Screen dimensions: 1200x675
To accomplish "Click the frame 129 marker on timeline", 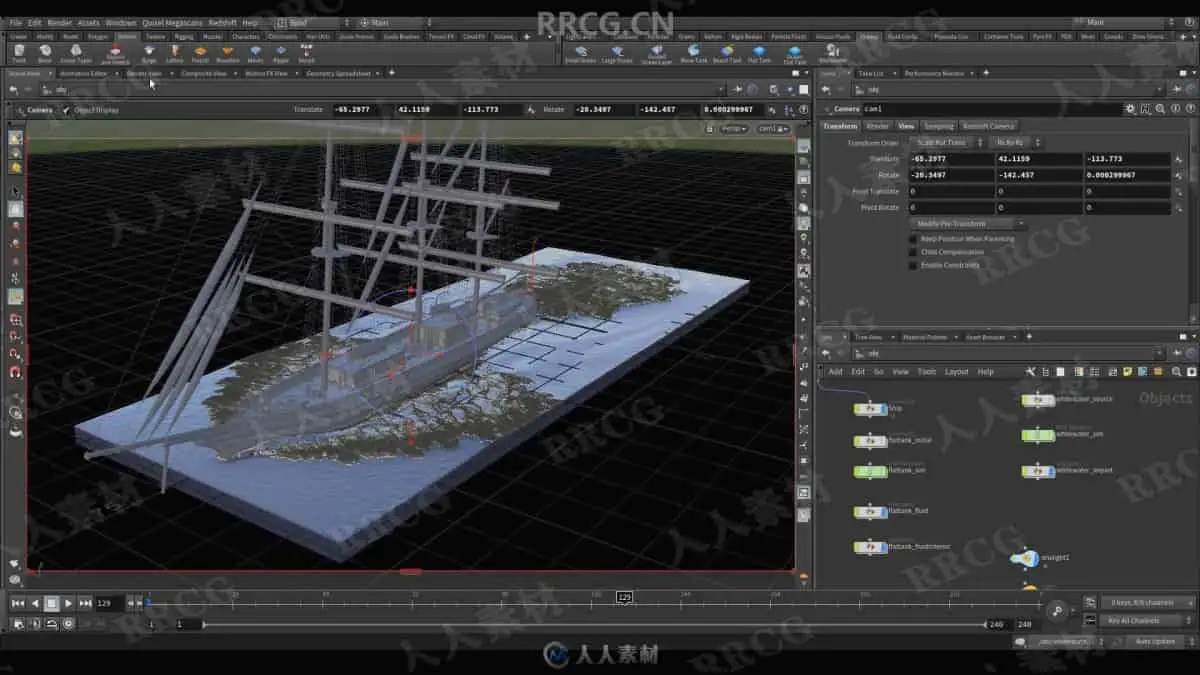I will (624, 597).
